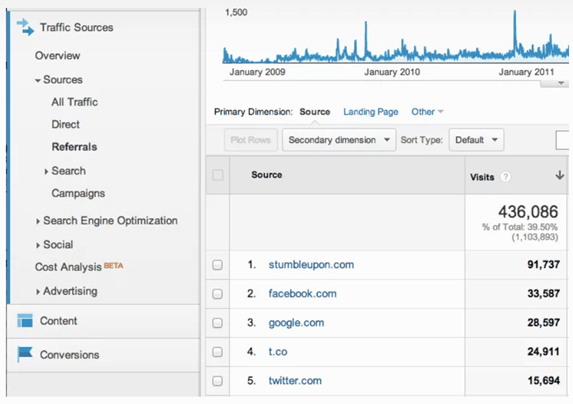Click the Conversions flag icon
This screenshot has width=573, height=404.
click(25, 354)
